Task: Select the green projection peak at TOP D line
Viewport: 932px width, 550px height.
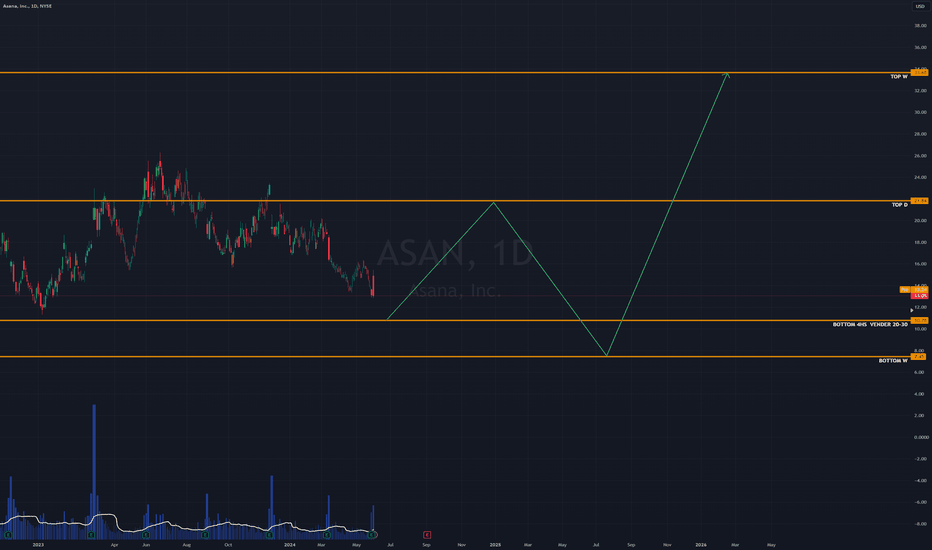Action: pos(493,204)
